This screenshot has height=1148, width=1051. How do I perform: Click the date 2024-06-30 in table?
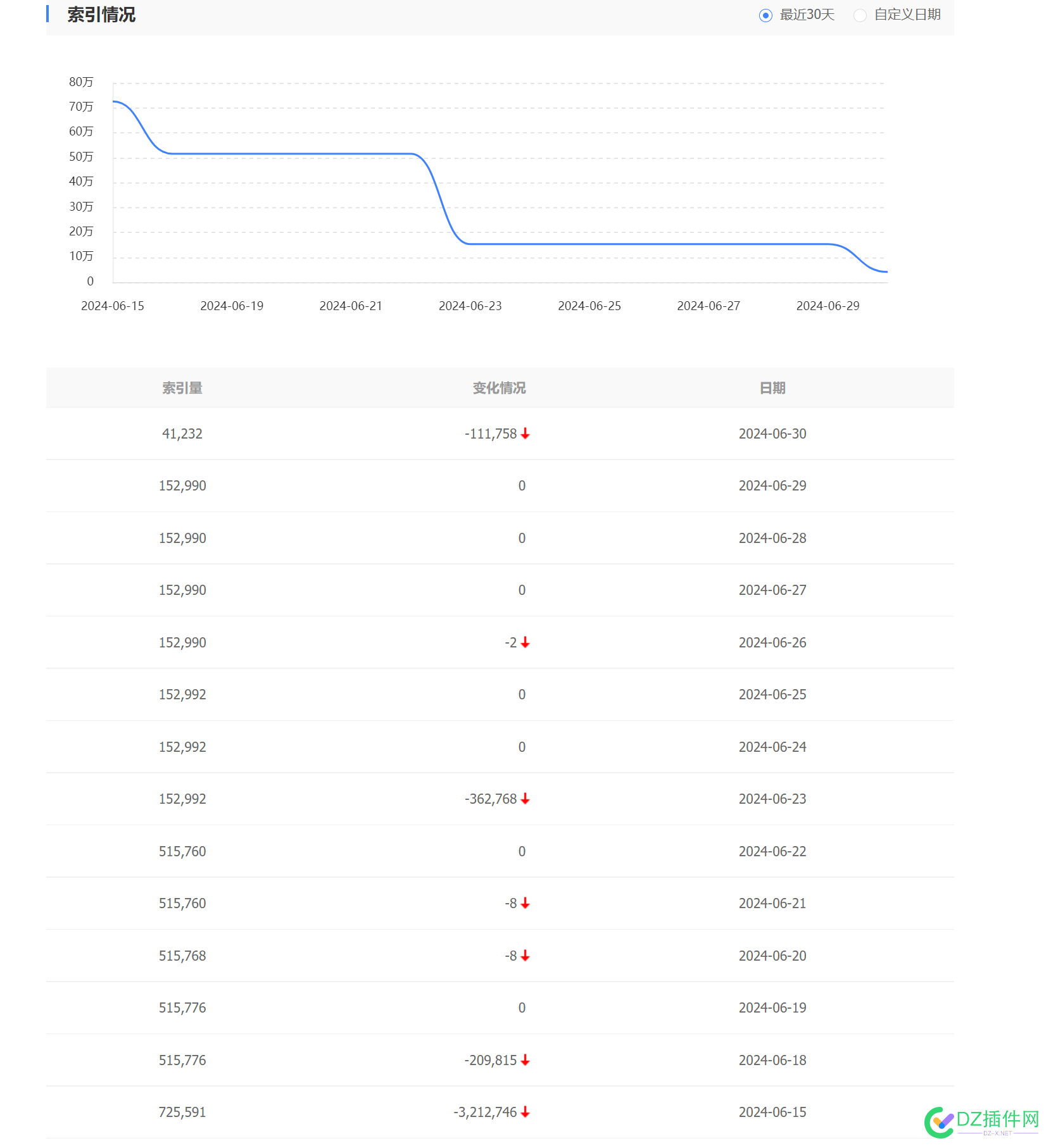pos(772,434)
